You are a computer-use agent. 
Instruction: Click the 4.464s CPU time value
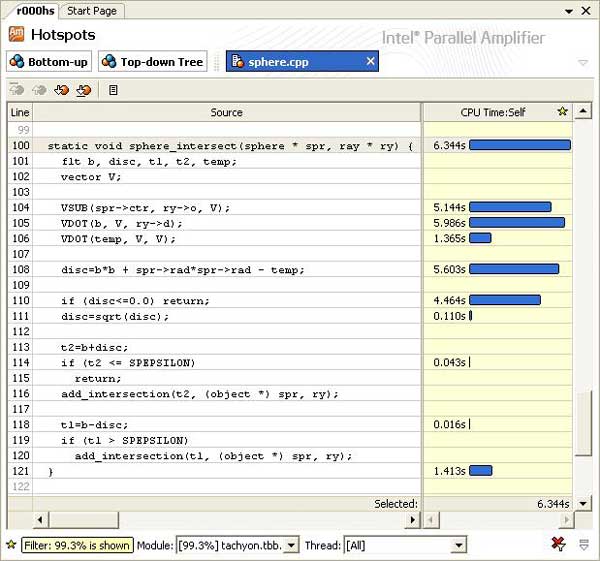(x=449, y=300)
